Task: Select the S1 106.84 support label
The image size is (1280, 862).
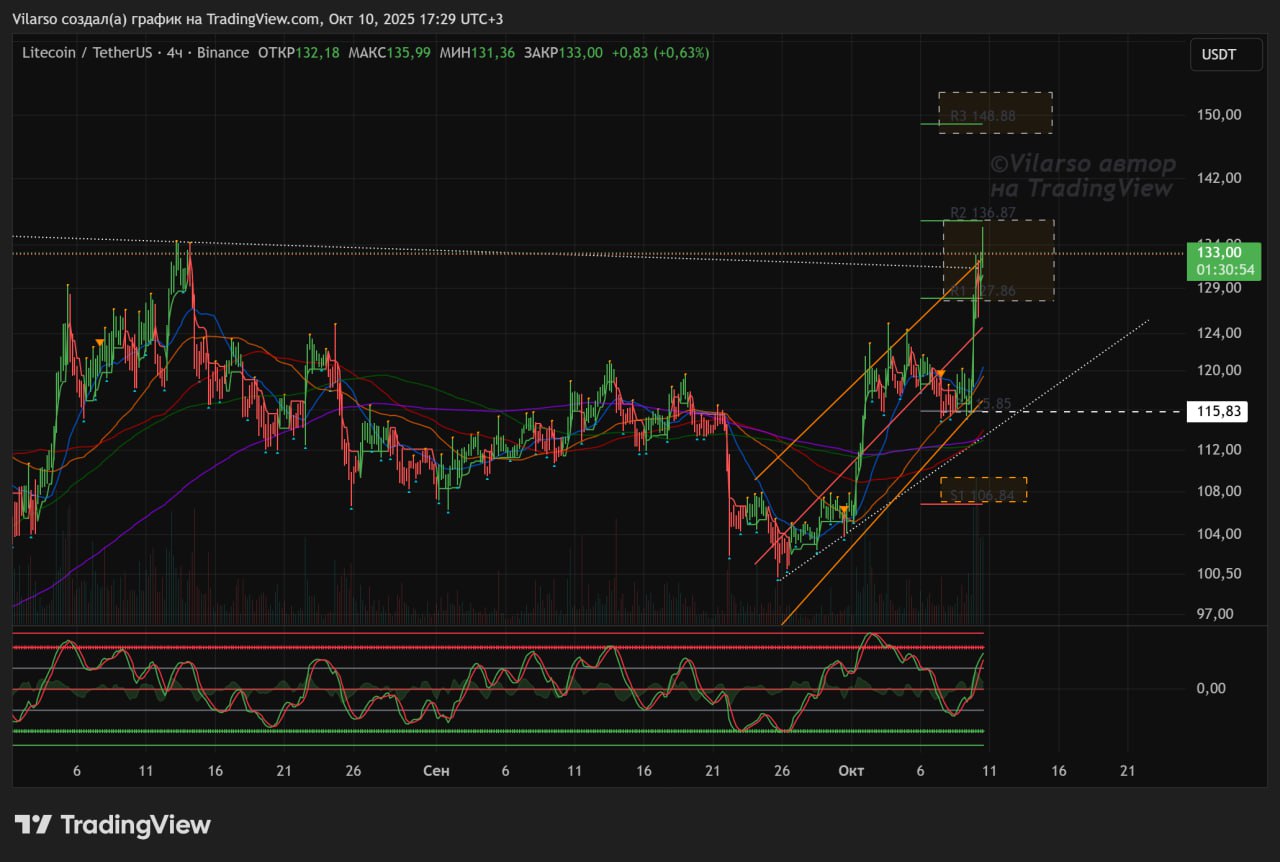Action: 981,495
